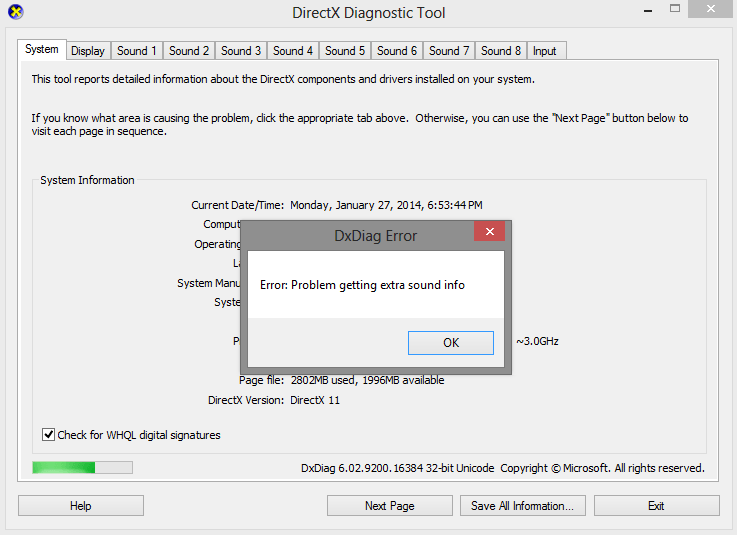Select the System tab

pyautogui.click(x=42, y=49)
